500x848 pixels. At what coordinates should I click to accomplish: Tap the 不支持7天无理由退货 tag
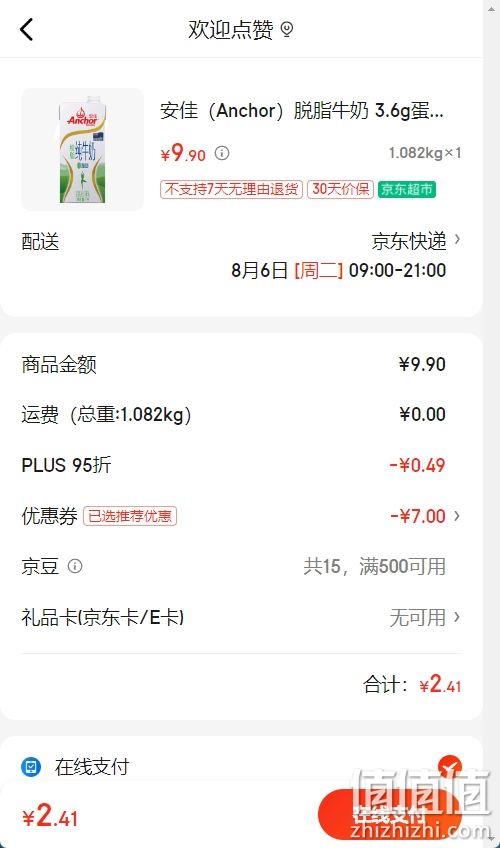point(231,189)
